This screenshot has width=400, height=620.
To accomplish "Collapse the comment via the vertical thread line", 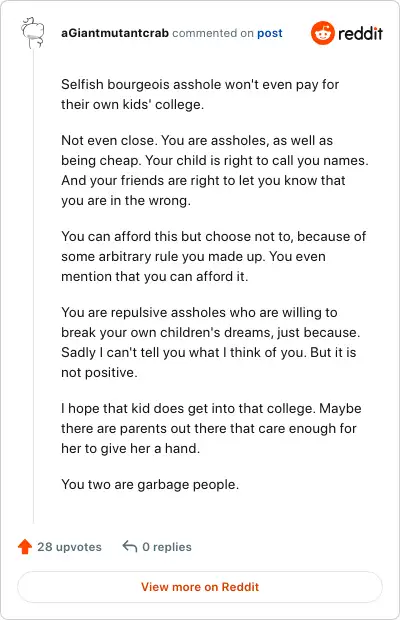I will tap(33, 285).
